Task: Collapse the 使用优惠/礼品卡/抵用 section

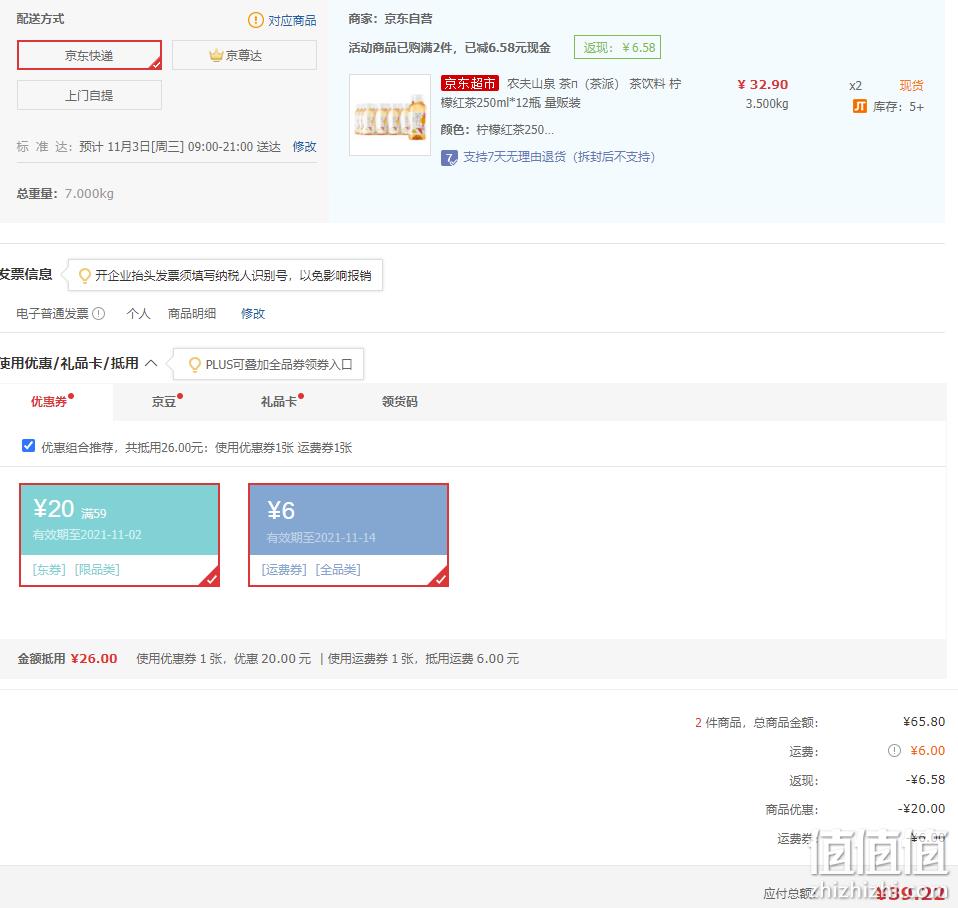Action: pyautogui.click(x=151, y=364)
